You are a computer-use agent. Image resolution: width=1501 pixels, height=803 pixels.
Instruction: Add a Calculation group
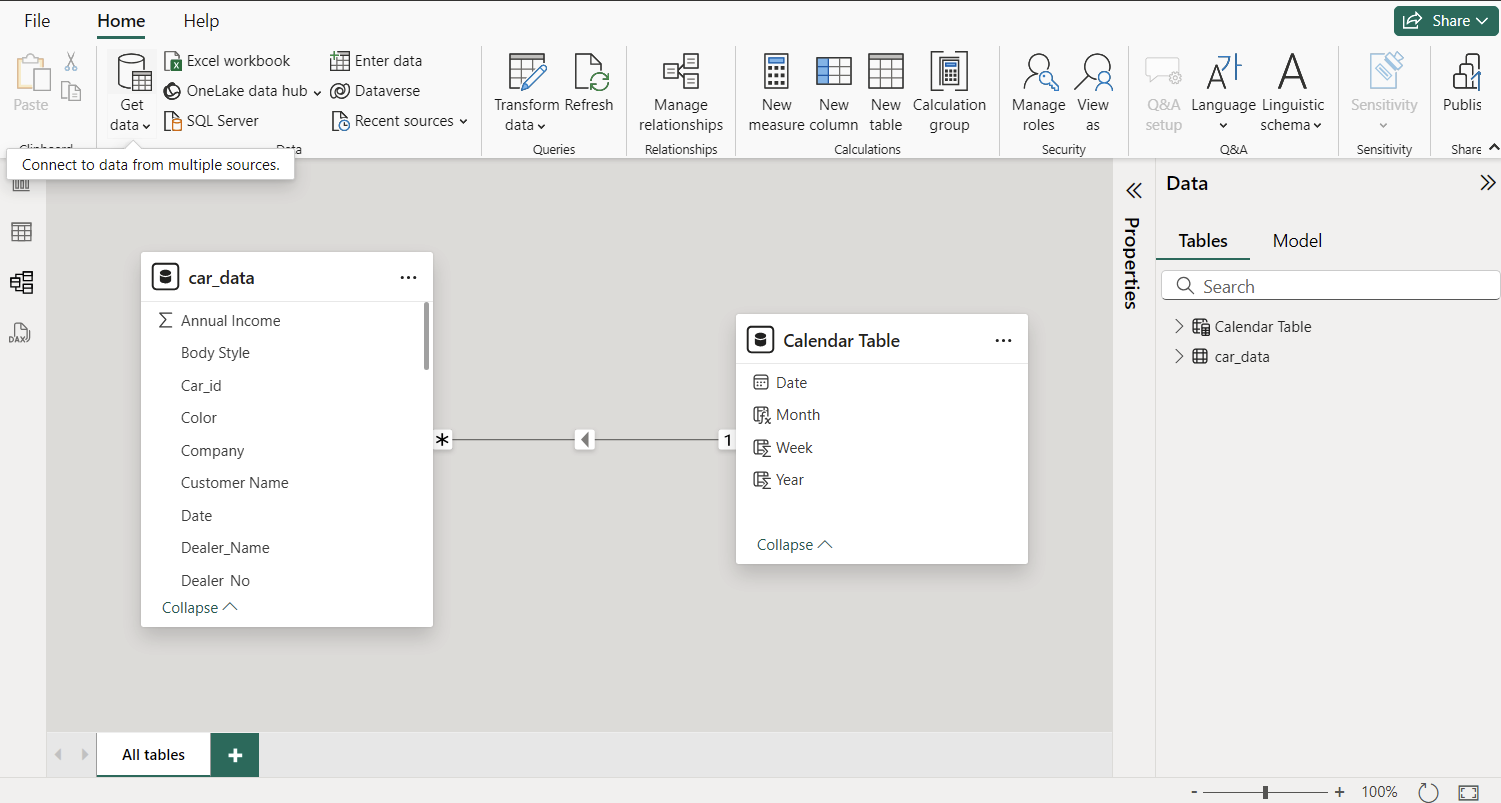(949, 94)
